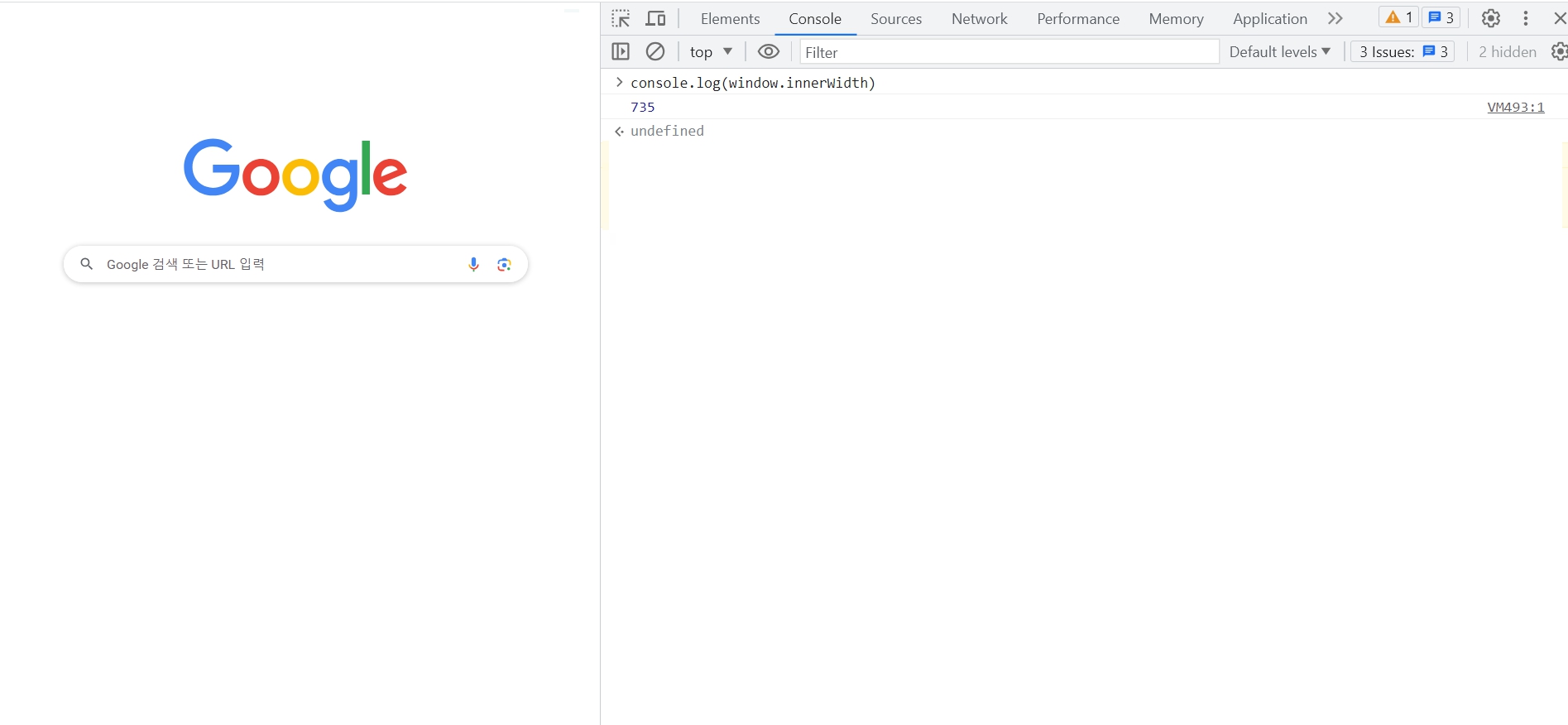Open DevTools settings gear
Image resolution: width=1568 pixels, height=725 pixels.
pos(1491,18)
